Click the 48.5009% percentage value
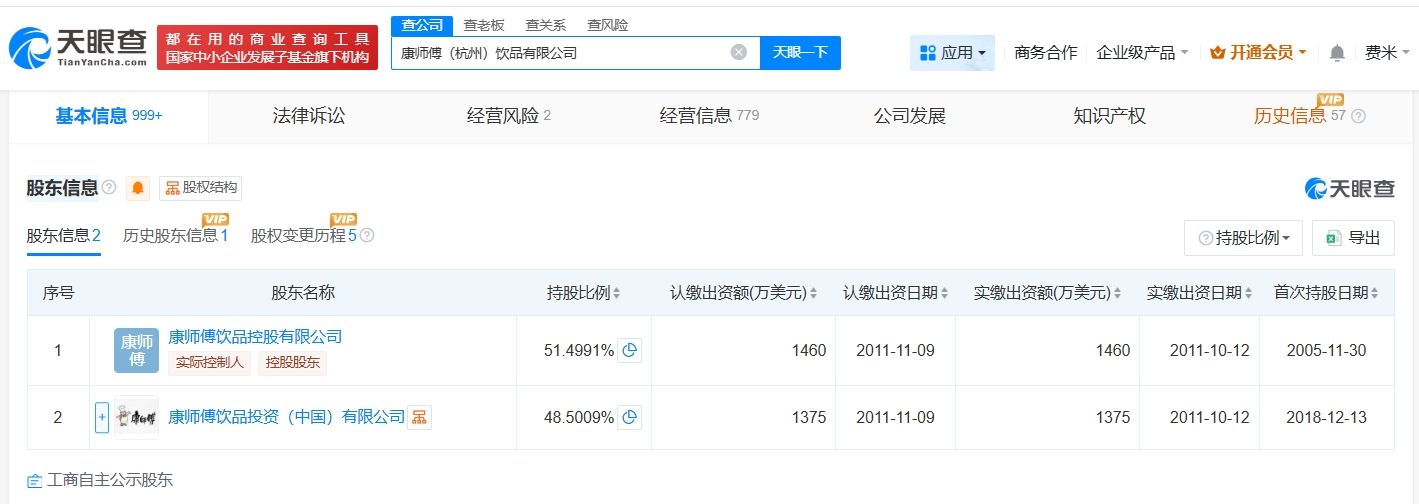 click(578, 417)
